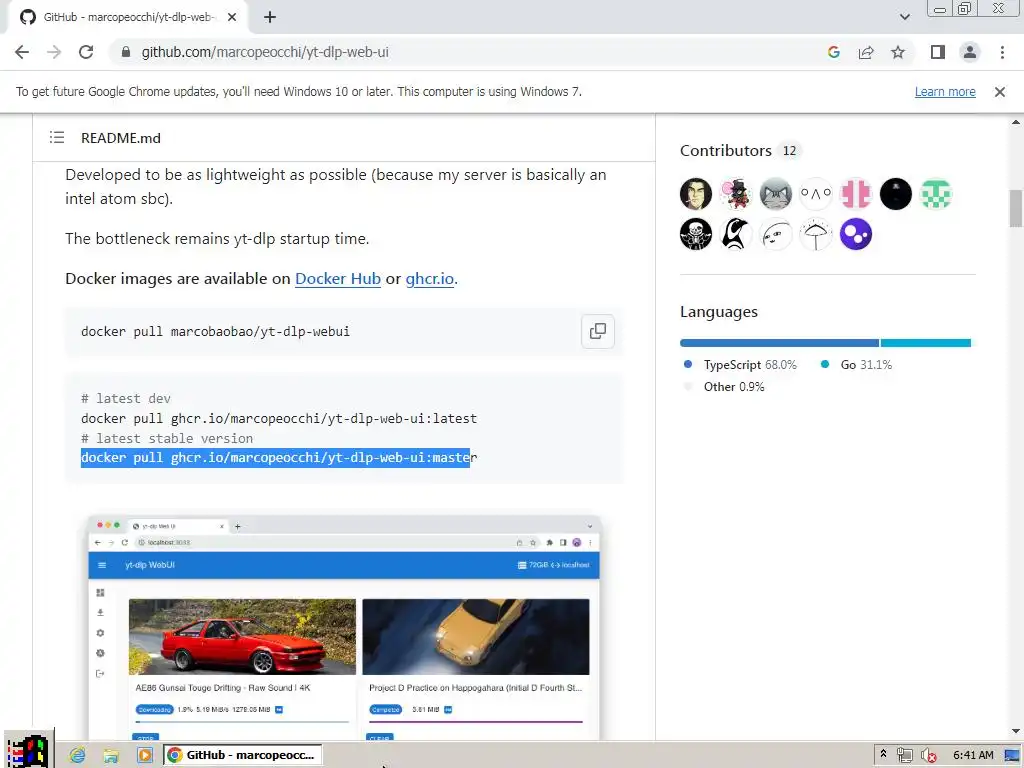Open Windows Media Player from taskbar
1024x768 pixels.
tap(144, 755)
